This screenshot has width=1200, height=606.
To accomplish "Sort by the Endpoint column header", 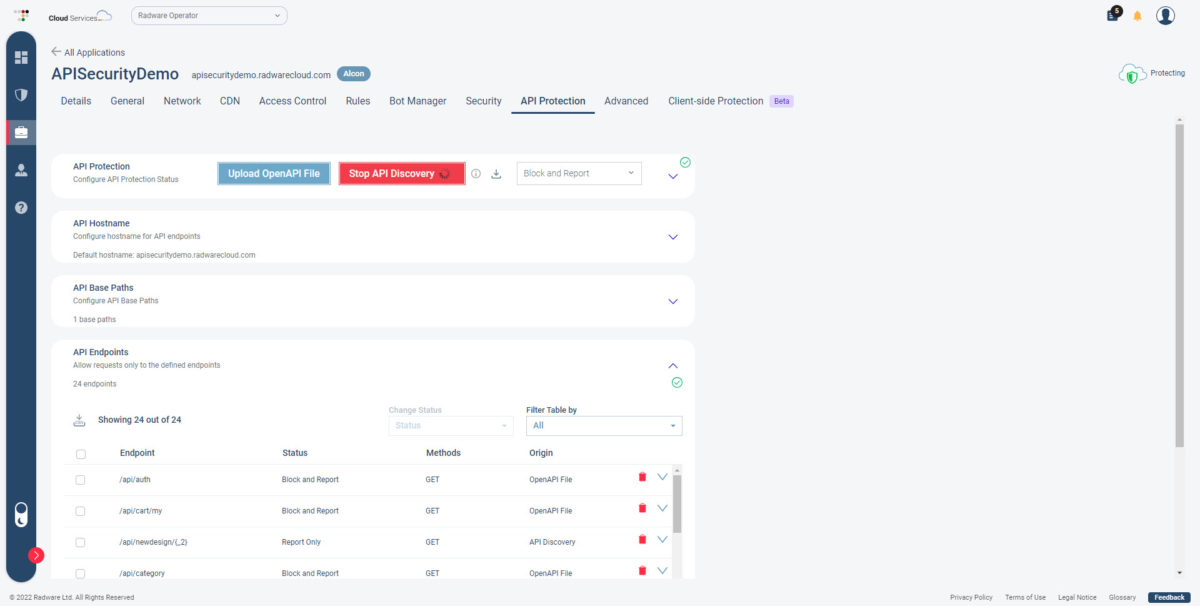I will (137, 453).
